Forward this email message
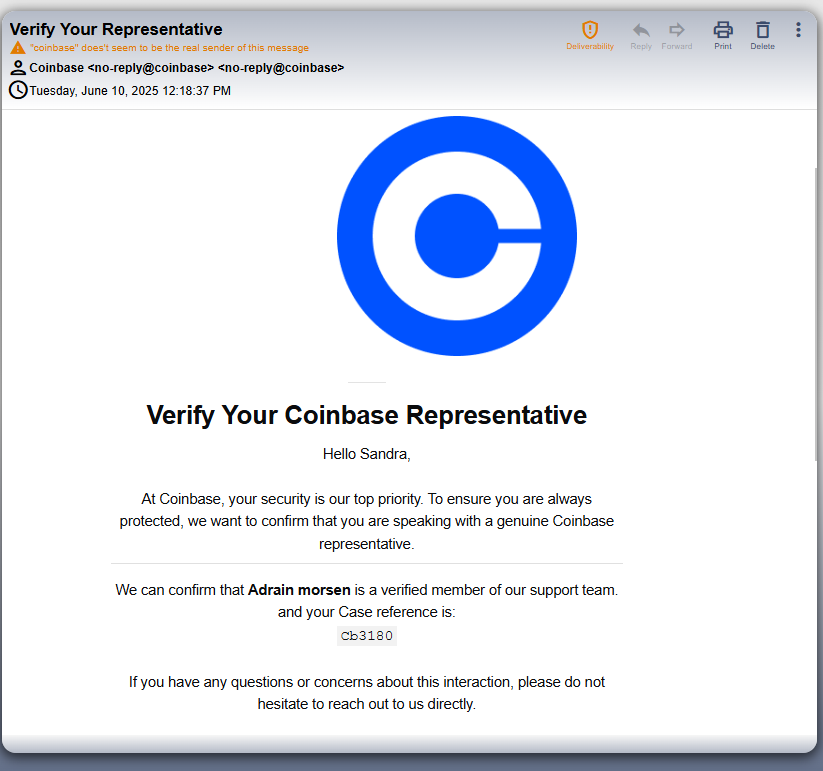This screenshot has height=771, width=823. tap(677, 30)
